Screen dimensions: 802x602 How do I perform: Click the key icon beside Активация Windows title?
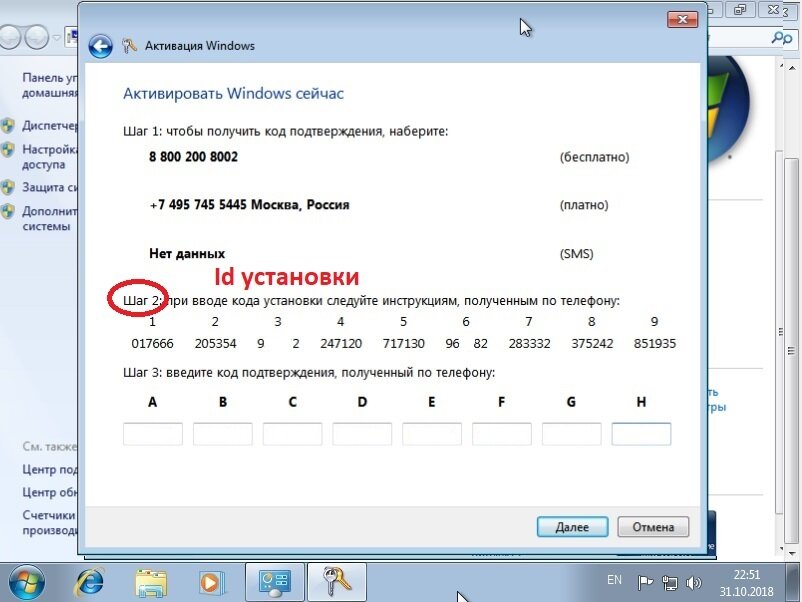tap(129, 46)
